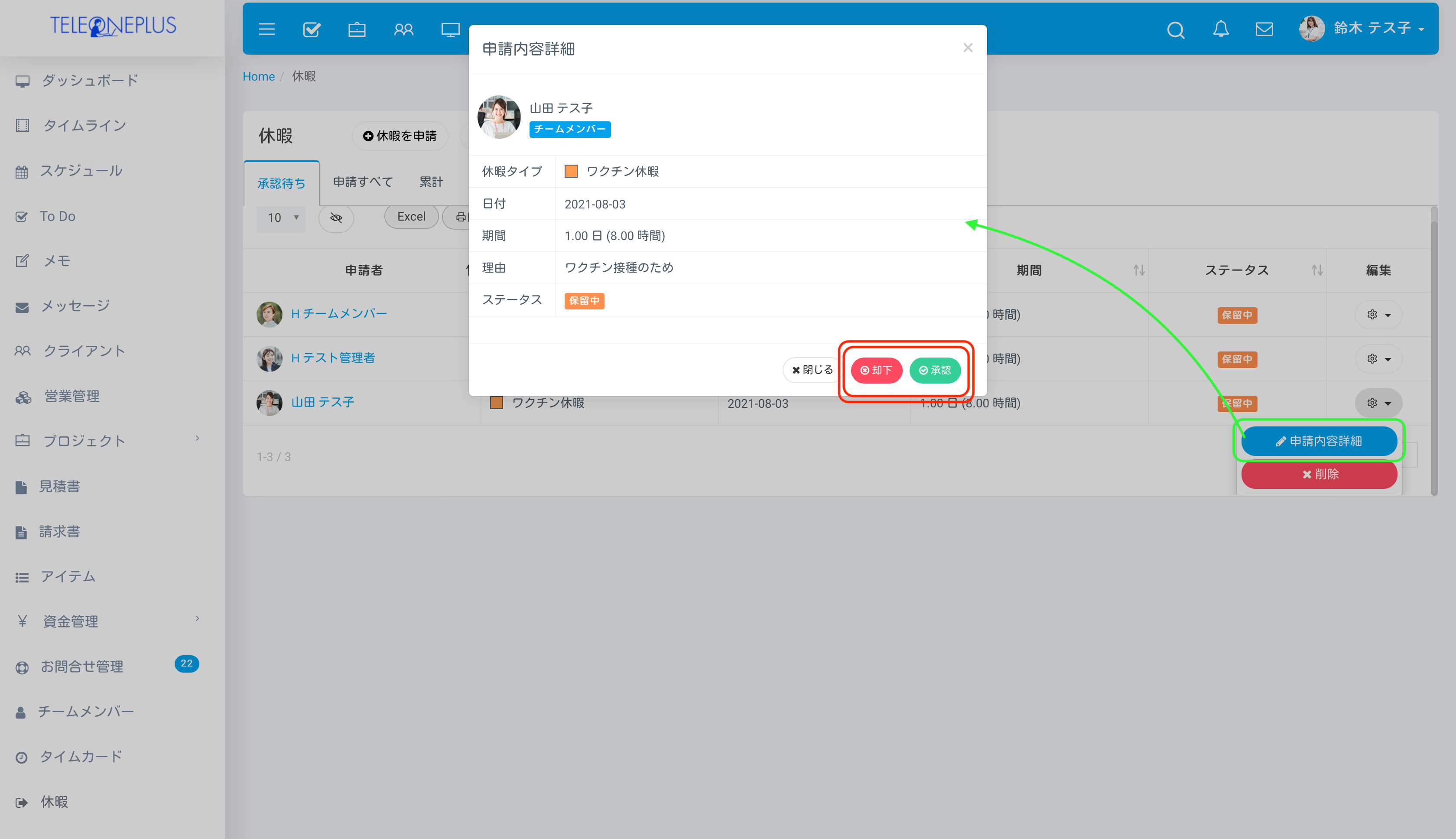
Task: Select 申請内容詳細 from the row menu
Action: (x=1319, y=441)
